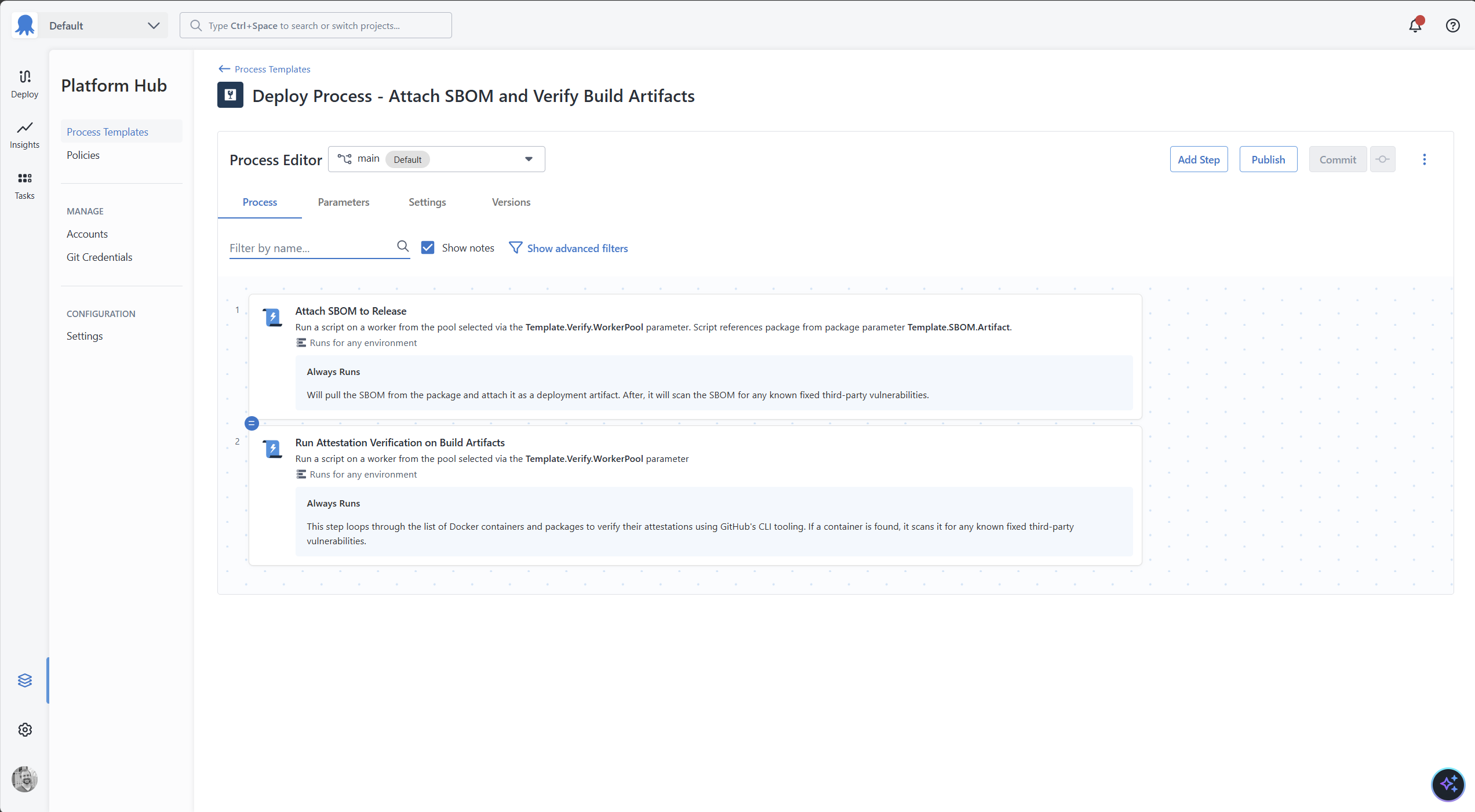This screenshot has height=812, width=1475.
Task: Go back using the Process Templates breadcrumb link
Action: pyautogui.click(x=272, y=69)
